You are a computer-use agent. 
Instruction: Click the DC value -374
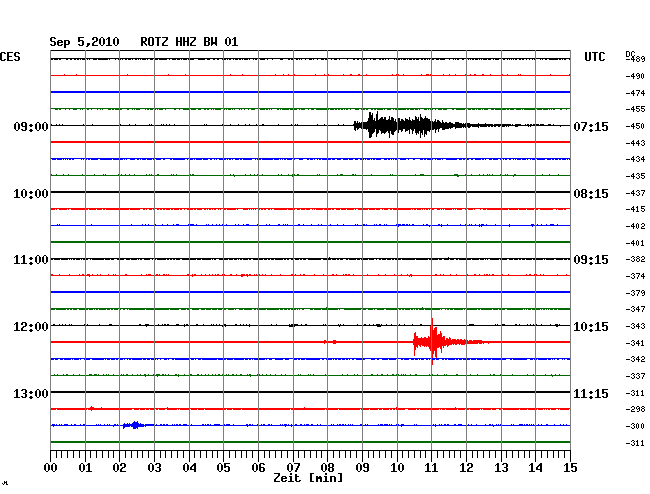635,276
